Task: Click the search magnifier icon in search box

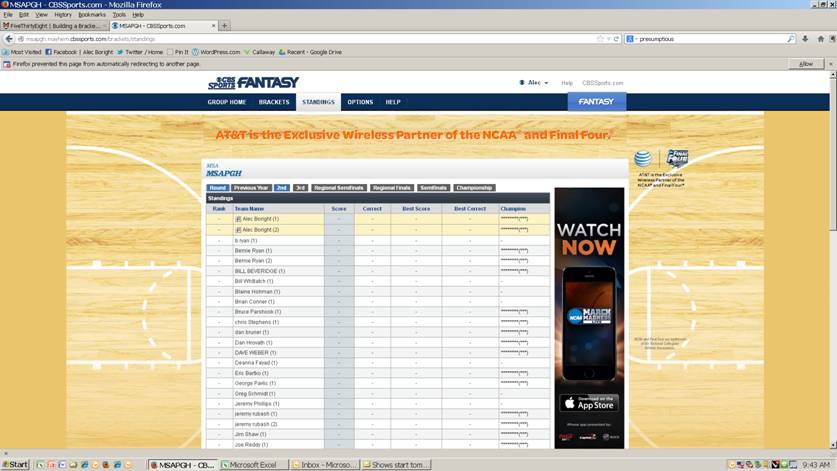Action: (x=791, y=39)
